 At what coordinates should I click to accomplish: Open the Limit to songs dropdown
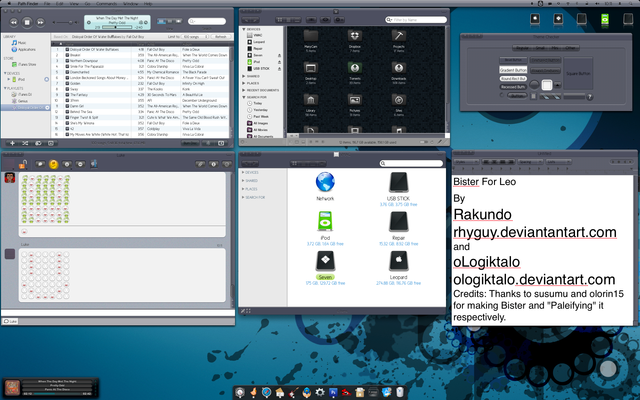(195, 37)
